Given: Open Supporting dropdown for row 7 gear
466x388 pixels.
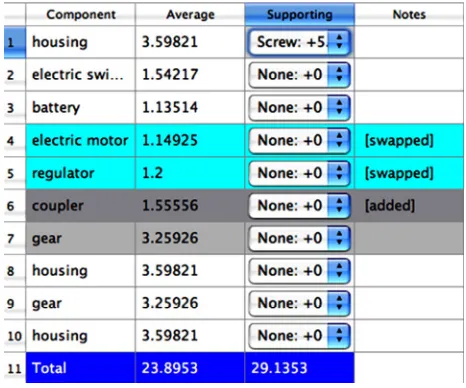Looking at the screenshot, I should 299,238.
